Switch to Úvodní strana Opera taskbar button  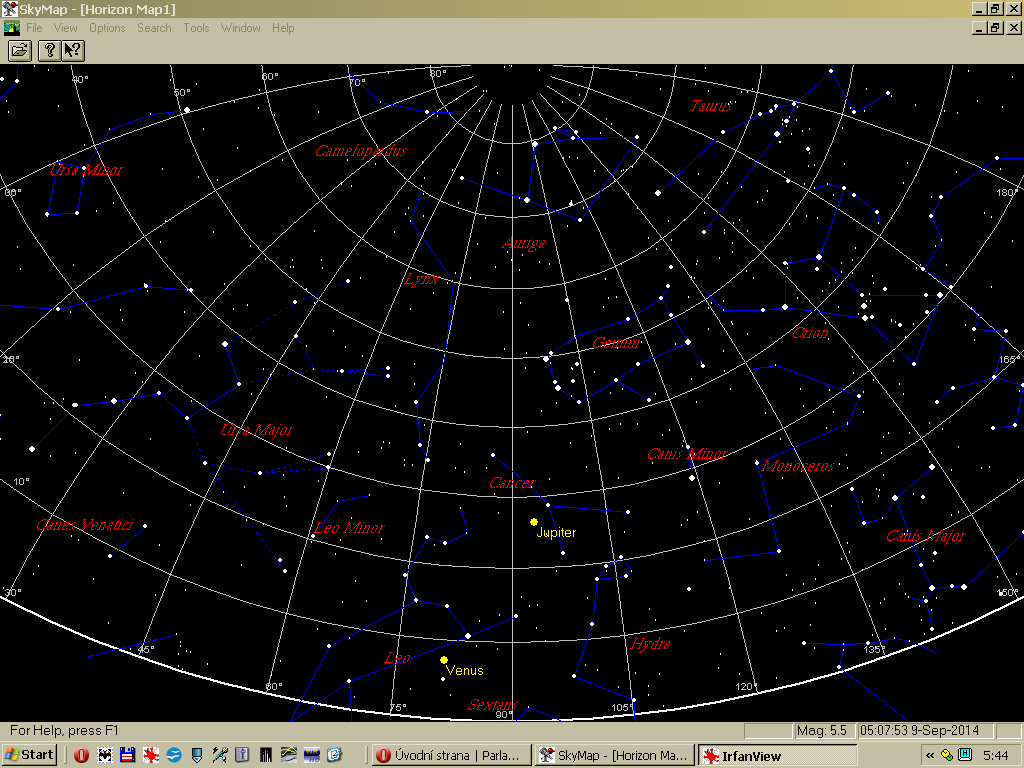(x=450, y=756)
